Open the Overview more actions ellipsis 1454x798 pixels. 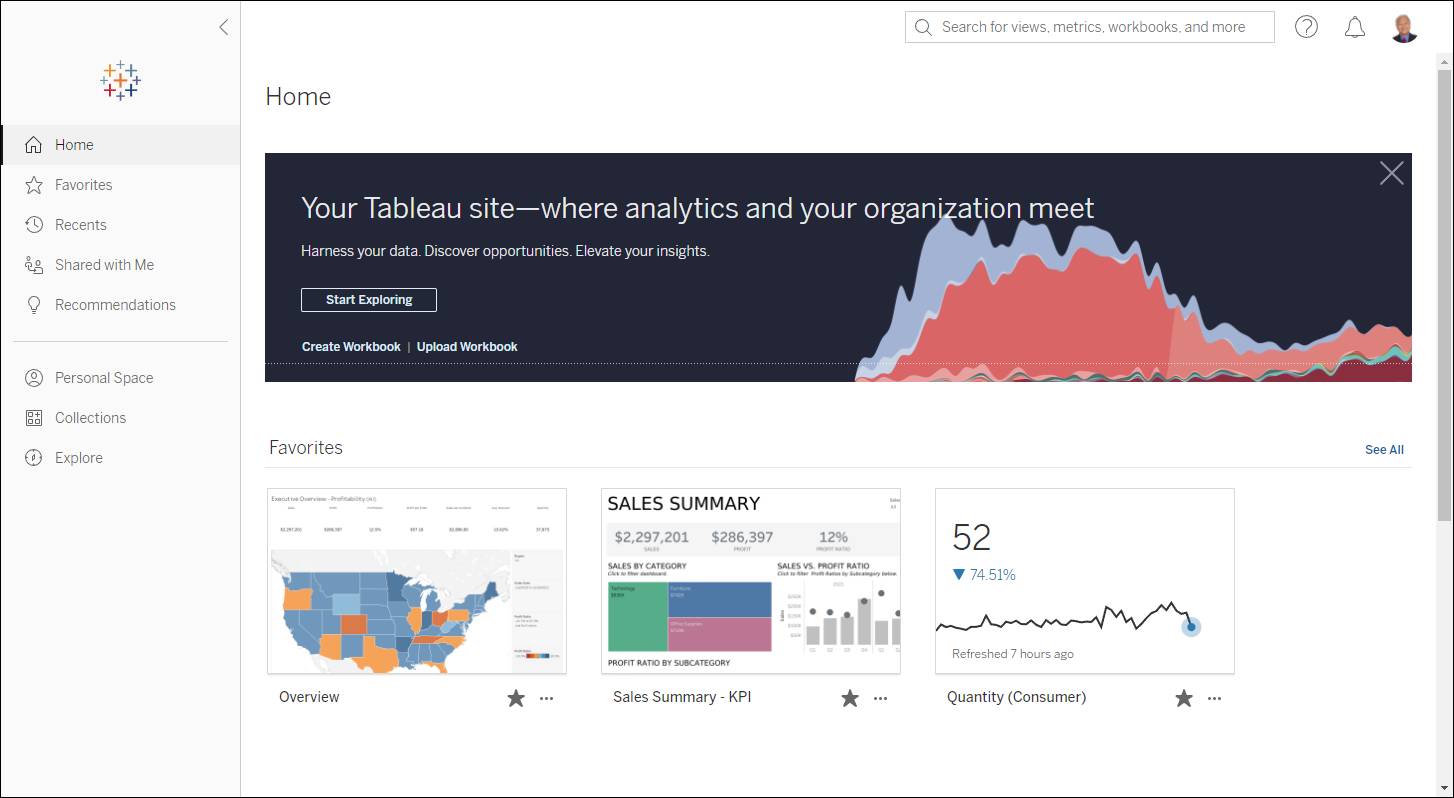tap(546, 698)
